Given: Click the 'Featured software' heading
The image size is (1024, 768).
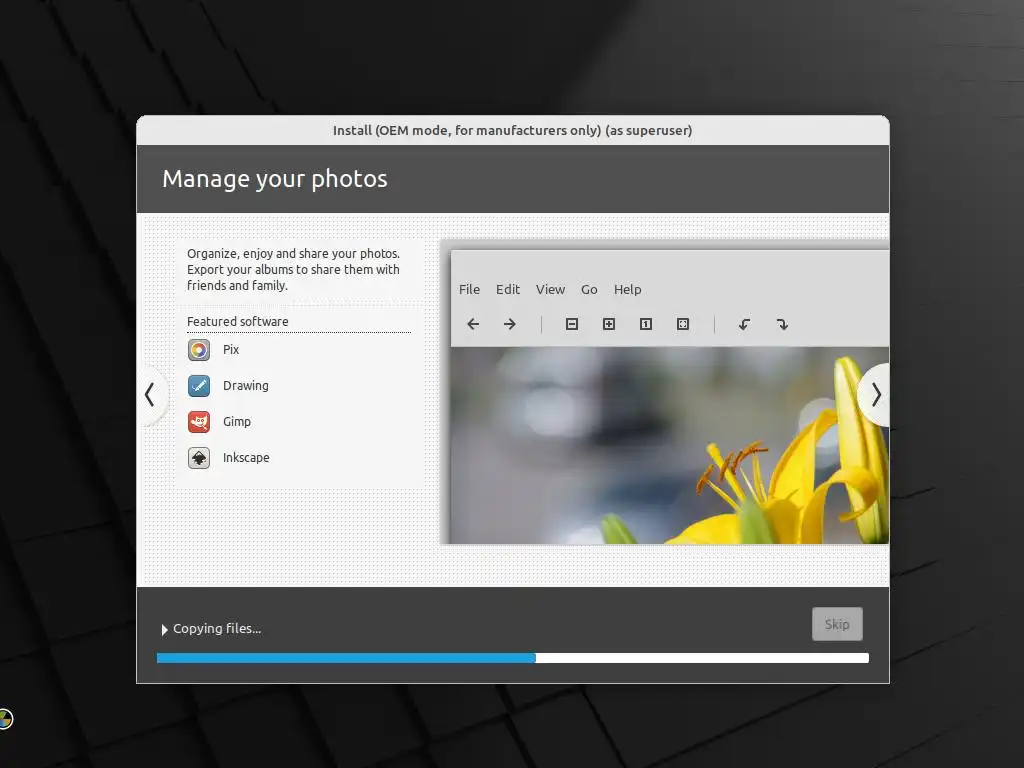Looking at the screenshot, I should [238, 321].
